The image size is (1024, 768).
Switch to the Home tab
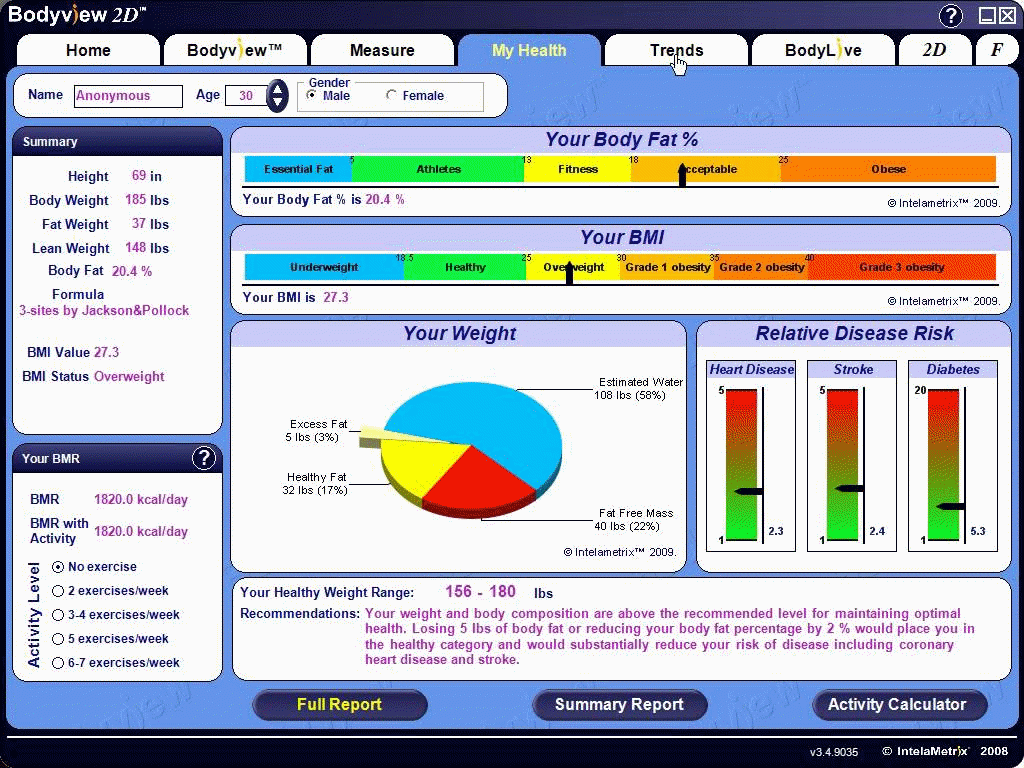coord(88,50)
